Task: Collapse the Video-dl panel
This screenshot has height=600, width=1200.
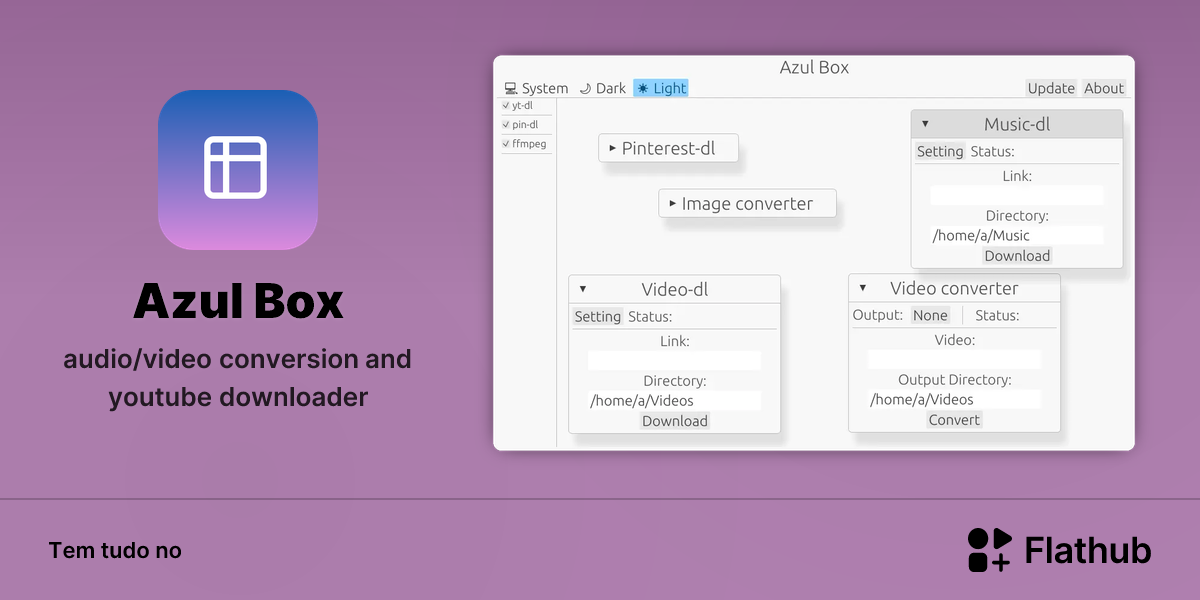Action: point(583,289)
